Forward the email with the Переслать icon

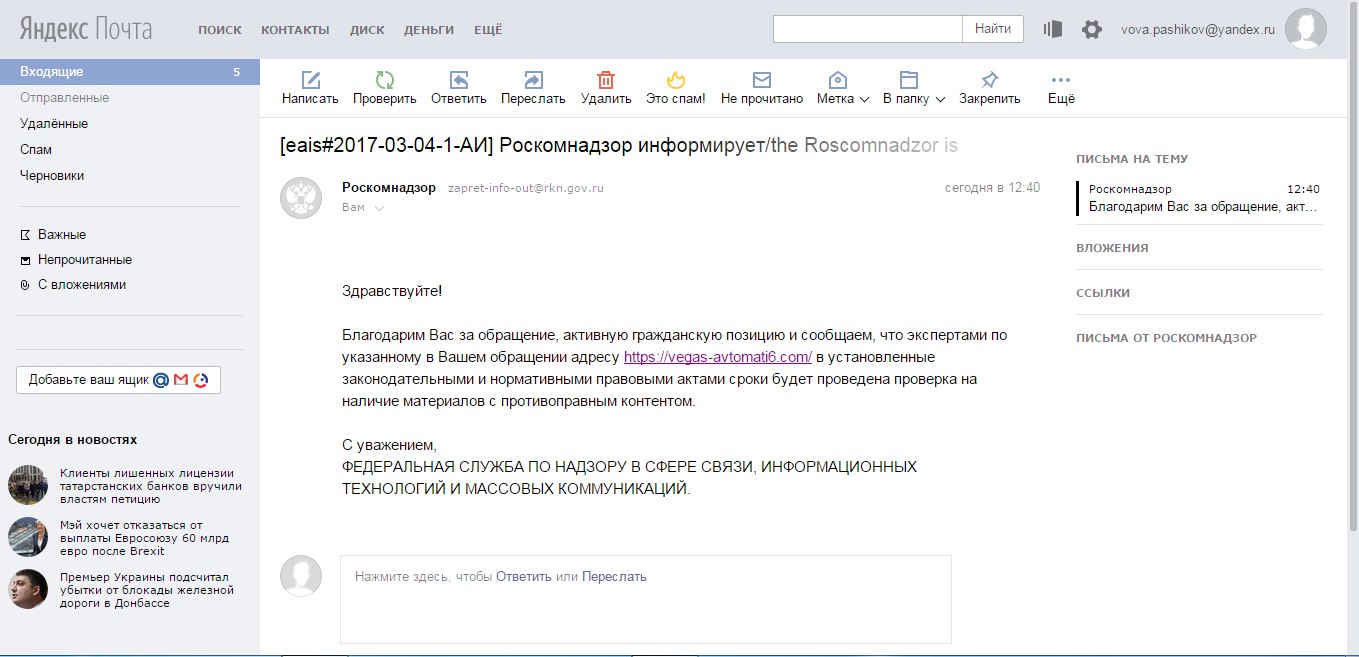[533, 81]
